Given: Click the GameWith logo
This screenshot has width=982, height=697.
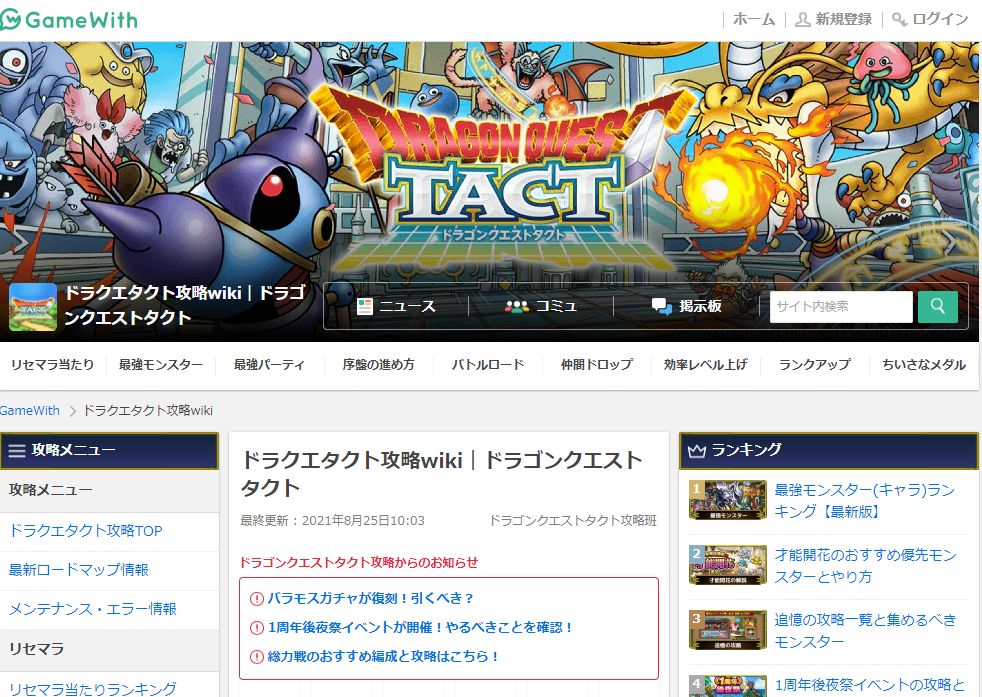Looking at the screenshot, I should click(x=69, y=19).
